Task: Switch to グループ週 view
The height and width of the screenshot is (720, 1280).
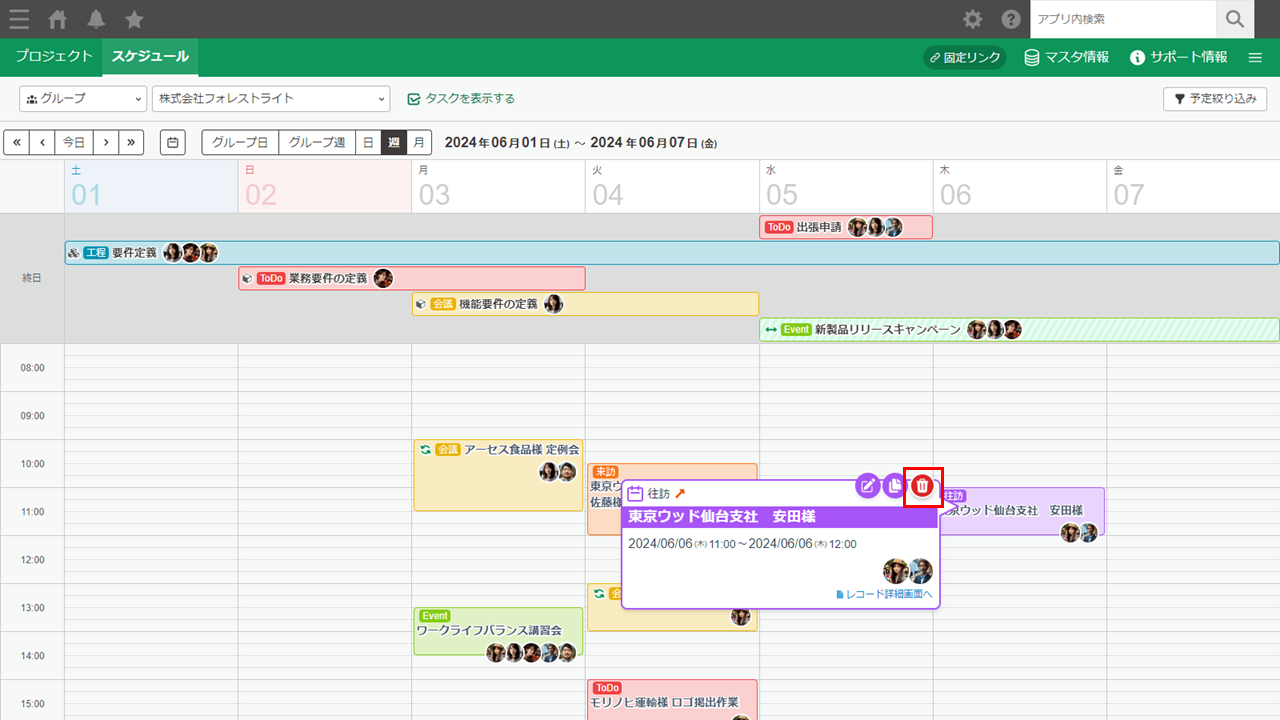Action: [317, 142]
